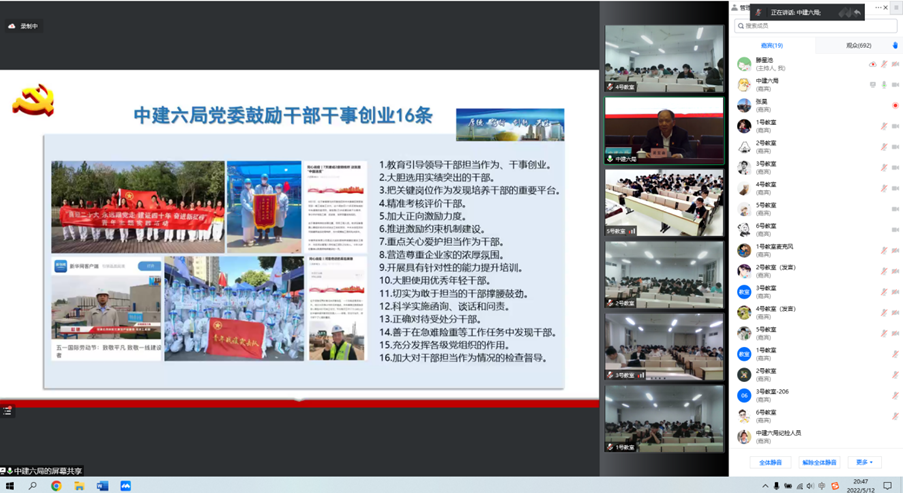Click the avatar of participant 张昊
The image size is (903, 493).
744,105
